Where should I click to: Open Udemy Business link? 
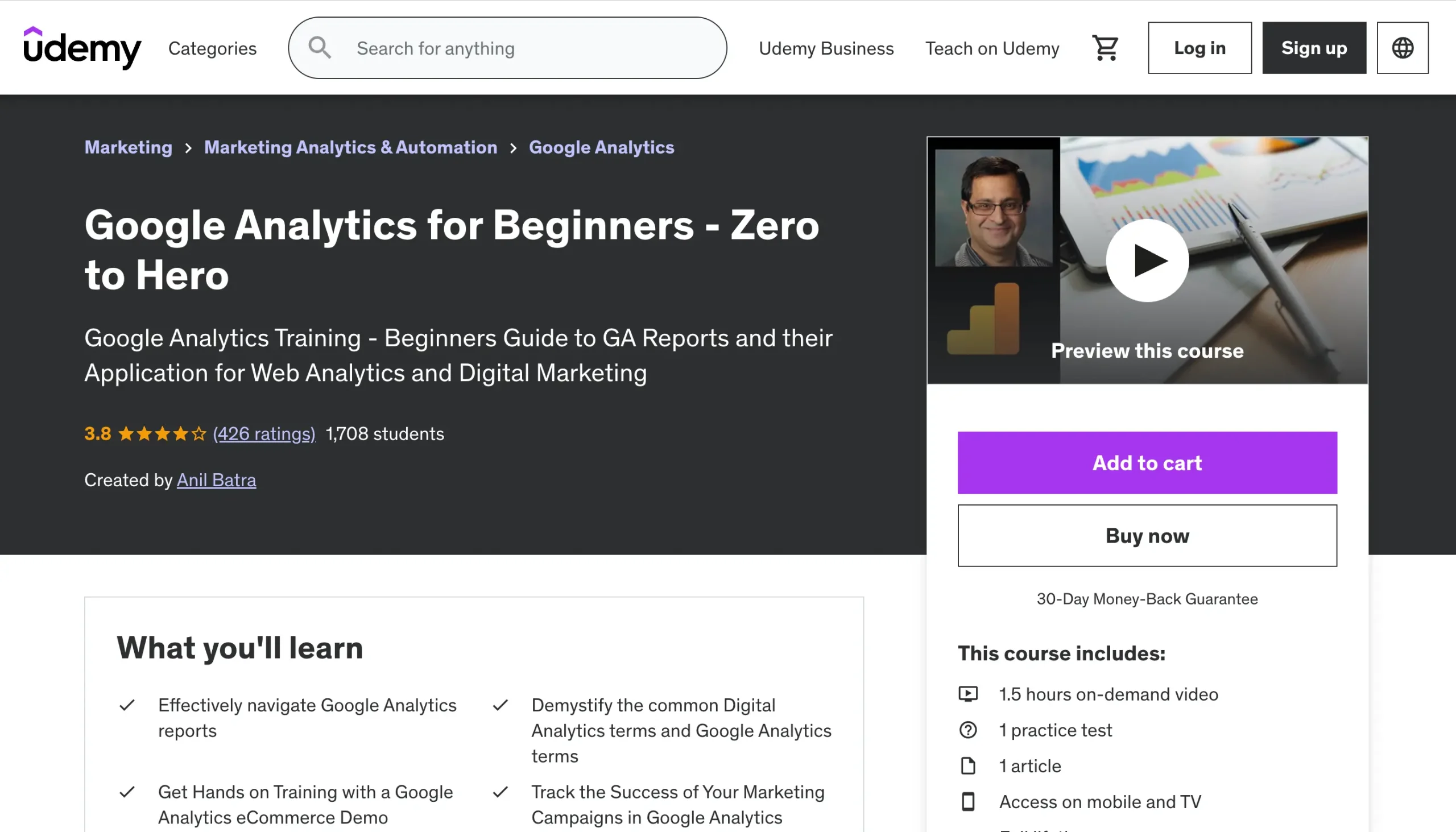(826, 48)
